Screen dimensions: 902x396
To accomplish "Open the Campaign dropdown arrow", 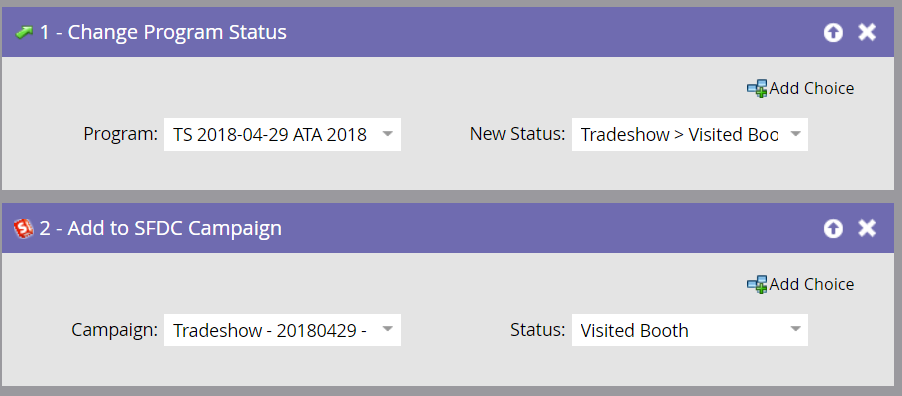I will [x=388, y=330].
